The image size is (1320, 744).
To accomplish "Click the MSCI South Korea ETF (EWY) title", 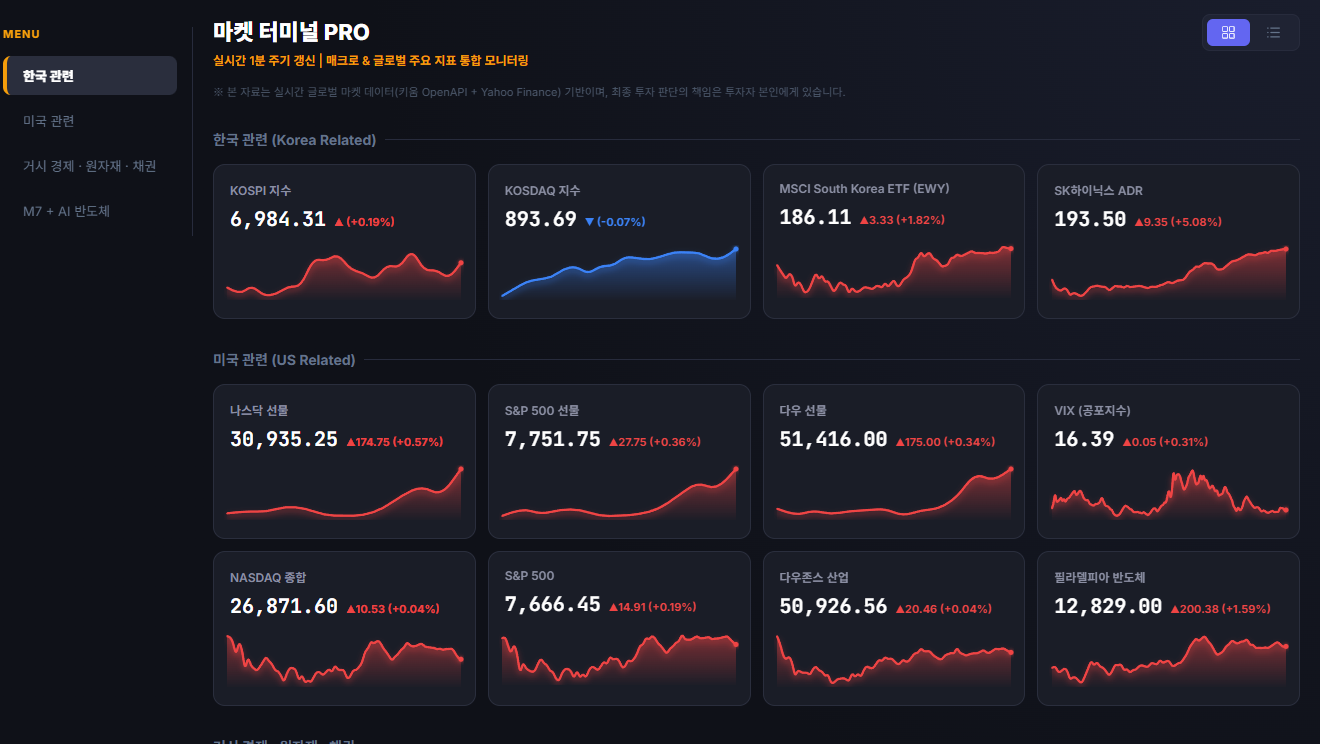I will [x=864, y=188].
